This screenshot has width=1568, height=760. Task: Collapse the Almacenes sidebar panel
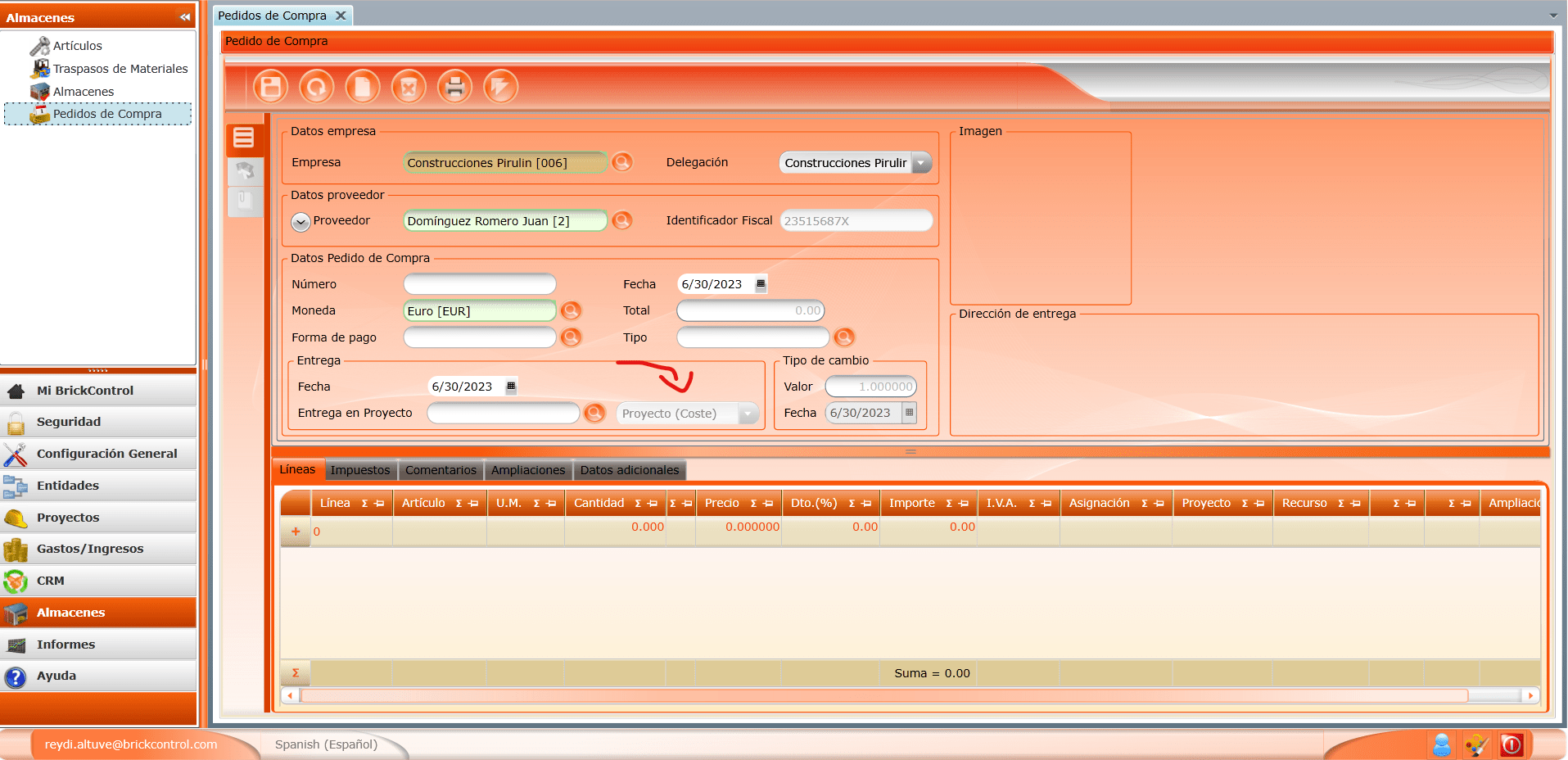pyautogui.click(x=185, y=17)
